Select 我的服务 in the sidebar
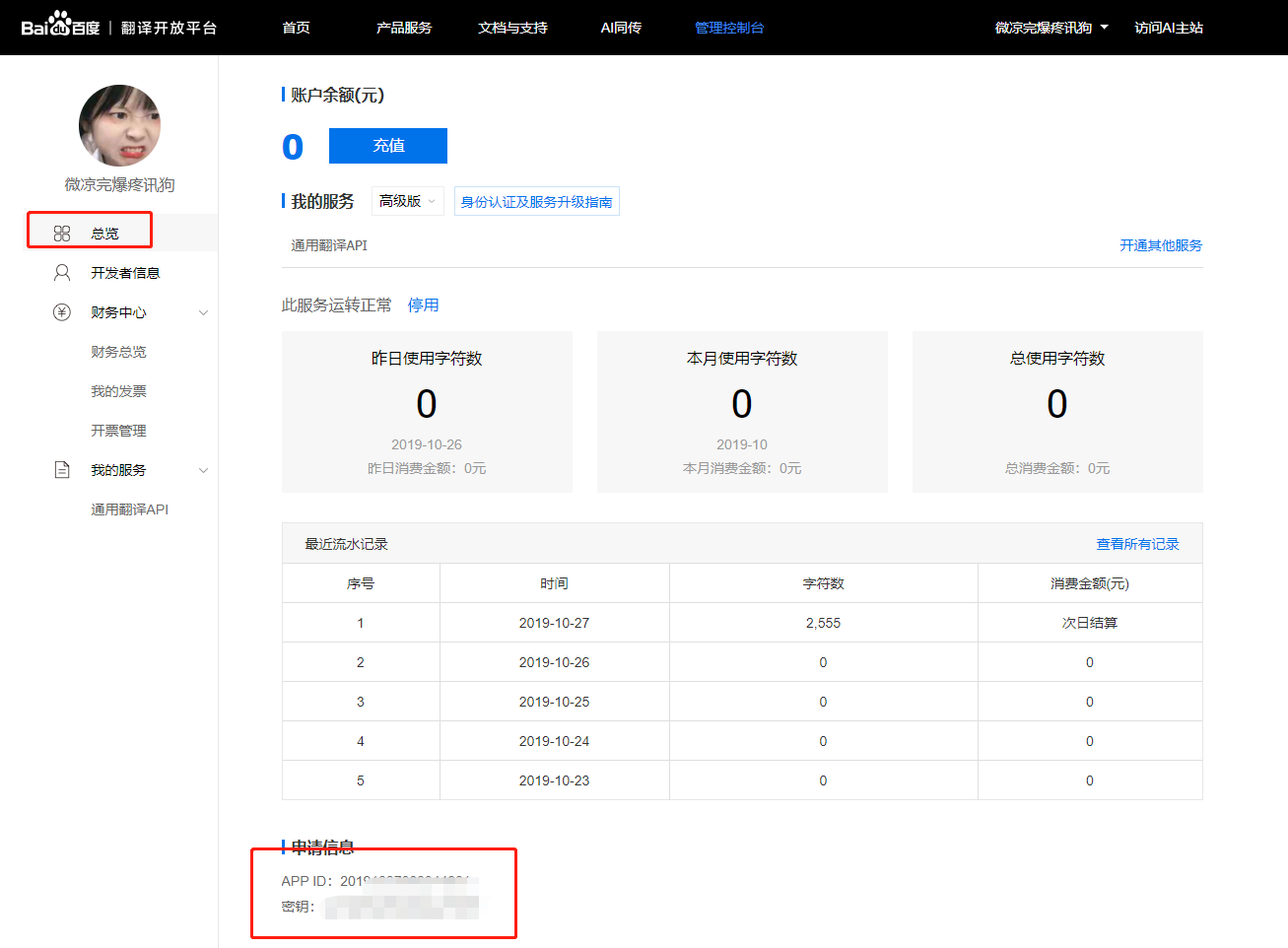1288x948 pixels. coord(118,470)
